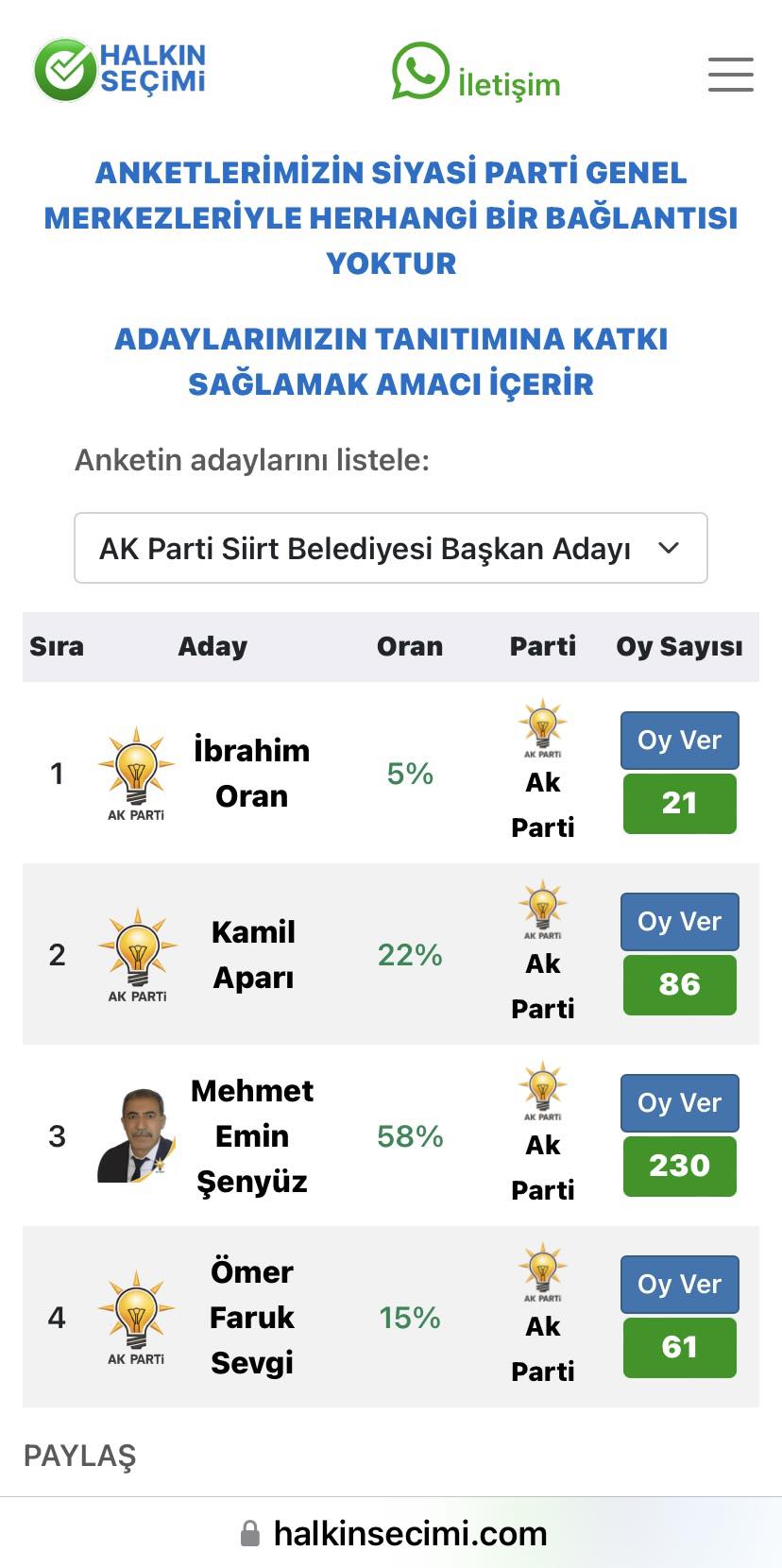782x1568 pixels.
Task: Click party column logo in İbrahim Oran row
Action: coord(543,728)
